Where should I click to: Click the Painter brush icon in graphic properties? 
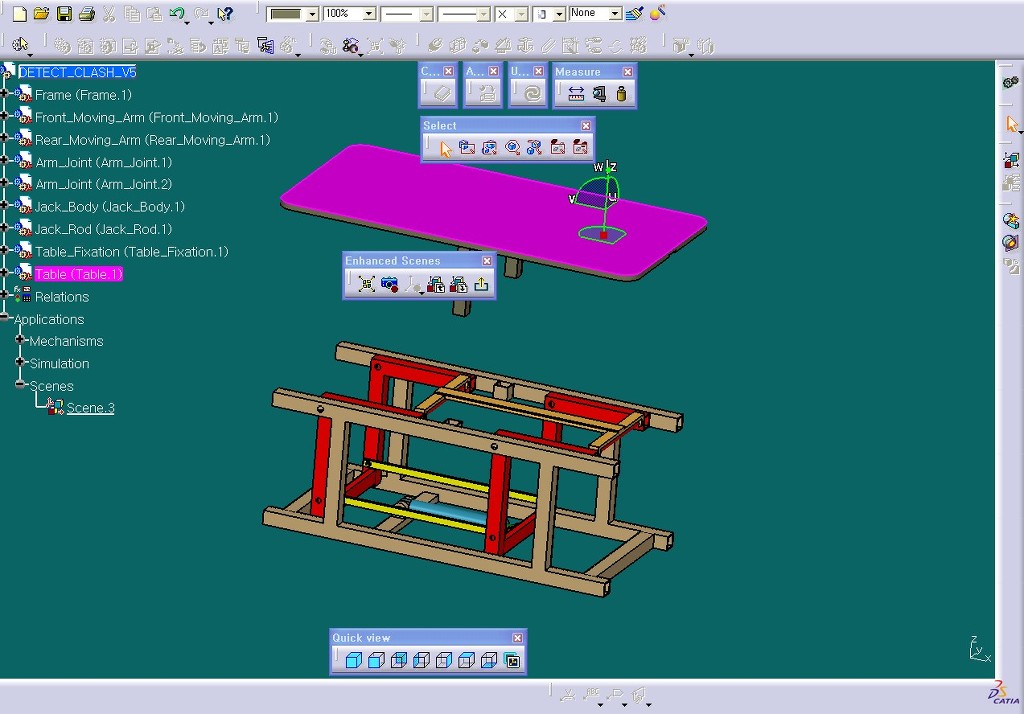(x=635, y=14)
